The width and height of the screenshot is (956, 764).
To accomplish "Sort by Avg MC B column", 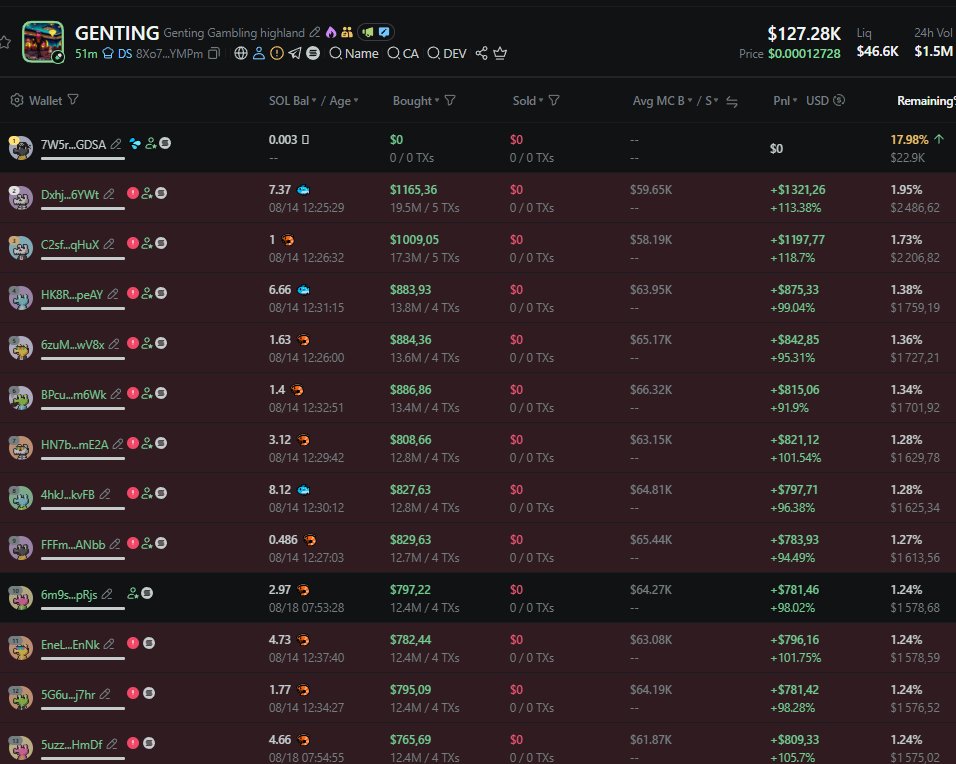I will (x=662, y=101).
